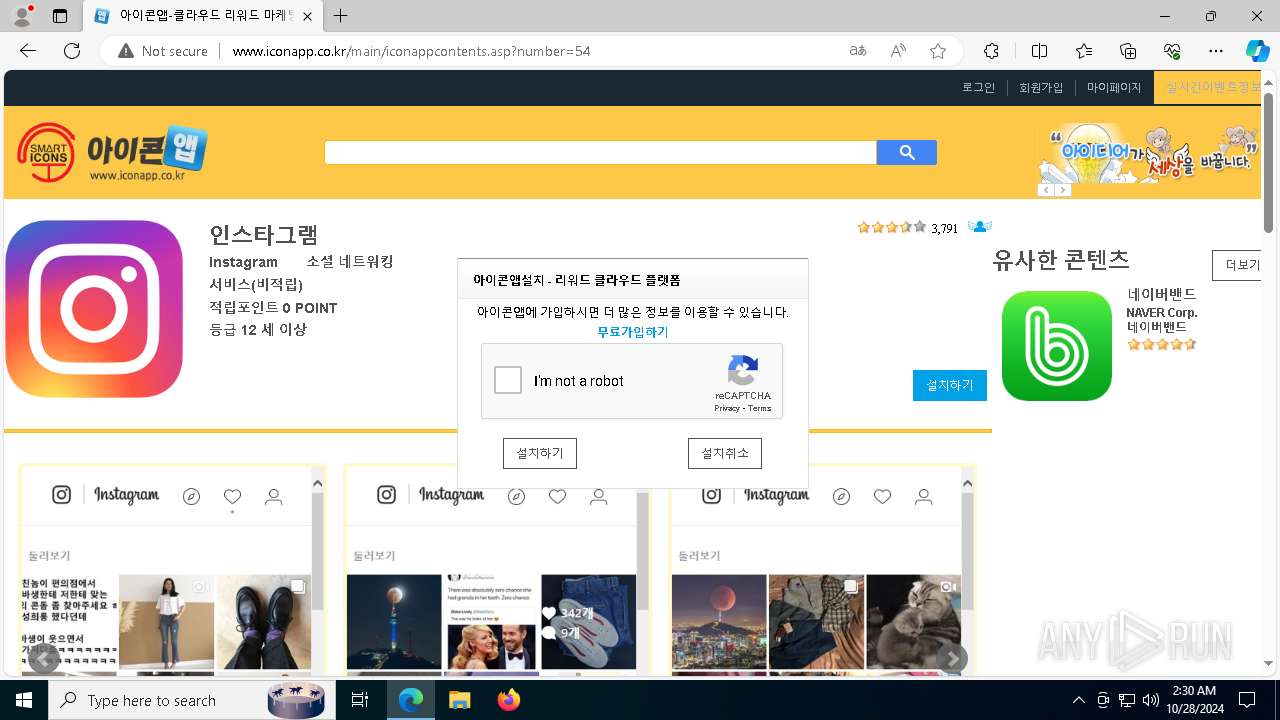Toggle the Split screen icon
1280x720 pixels.
1040,51
